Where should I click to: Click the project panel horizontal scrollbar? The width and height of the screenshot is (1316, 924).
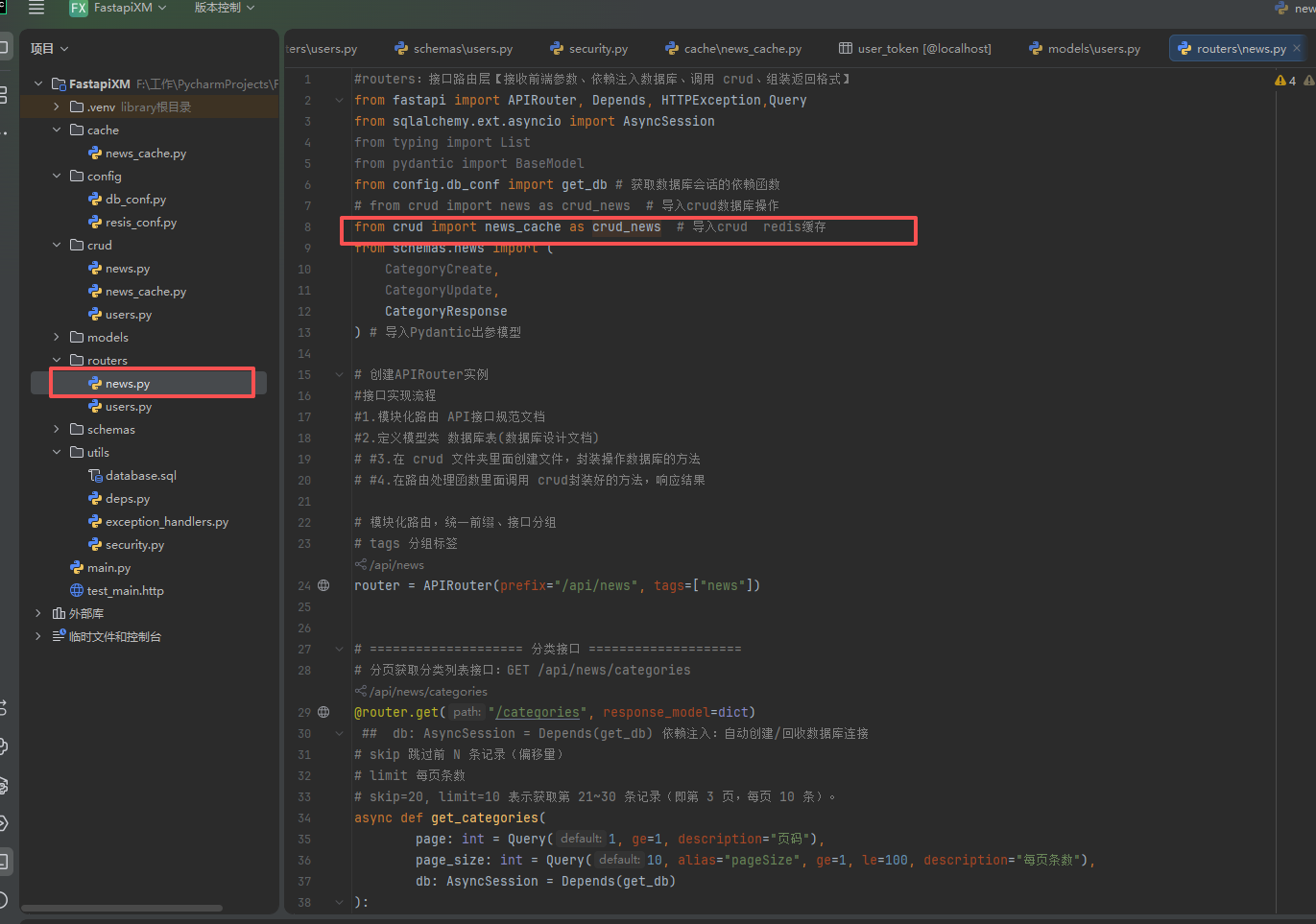coord(122,908)
